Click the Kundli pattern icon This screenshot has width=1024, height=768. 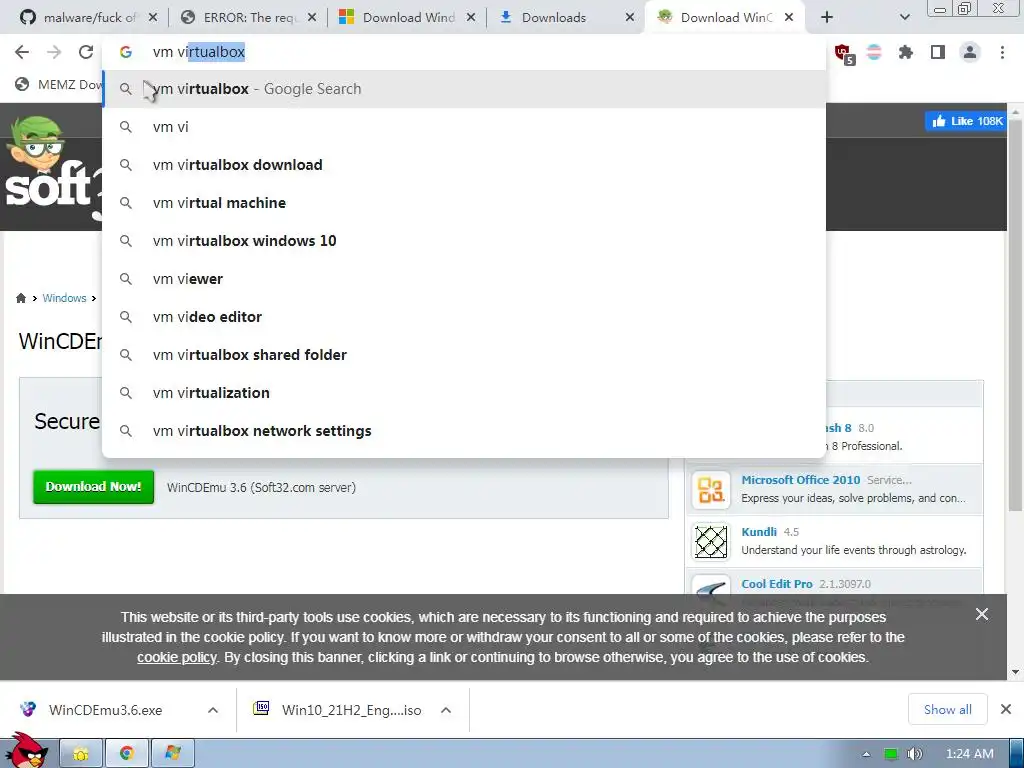coord(711,541)
